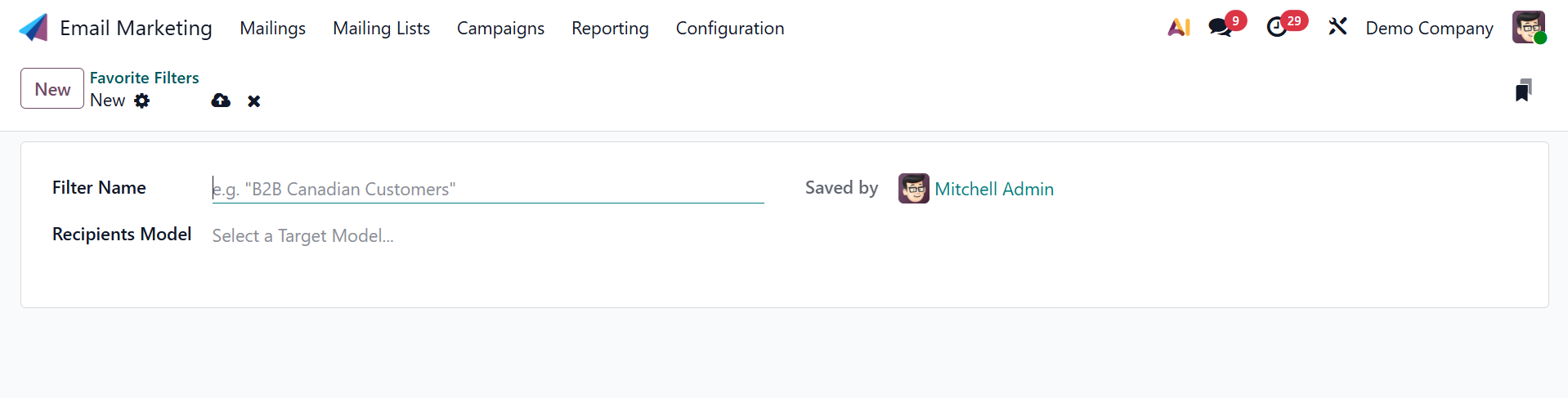The width and height of the screenshot is (1568, 398).
Task: Open the Reporting menu
Action: 610,28
